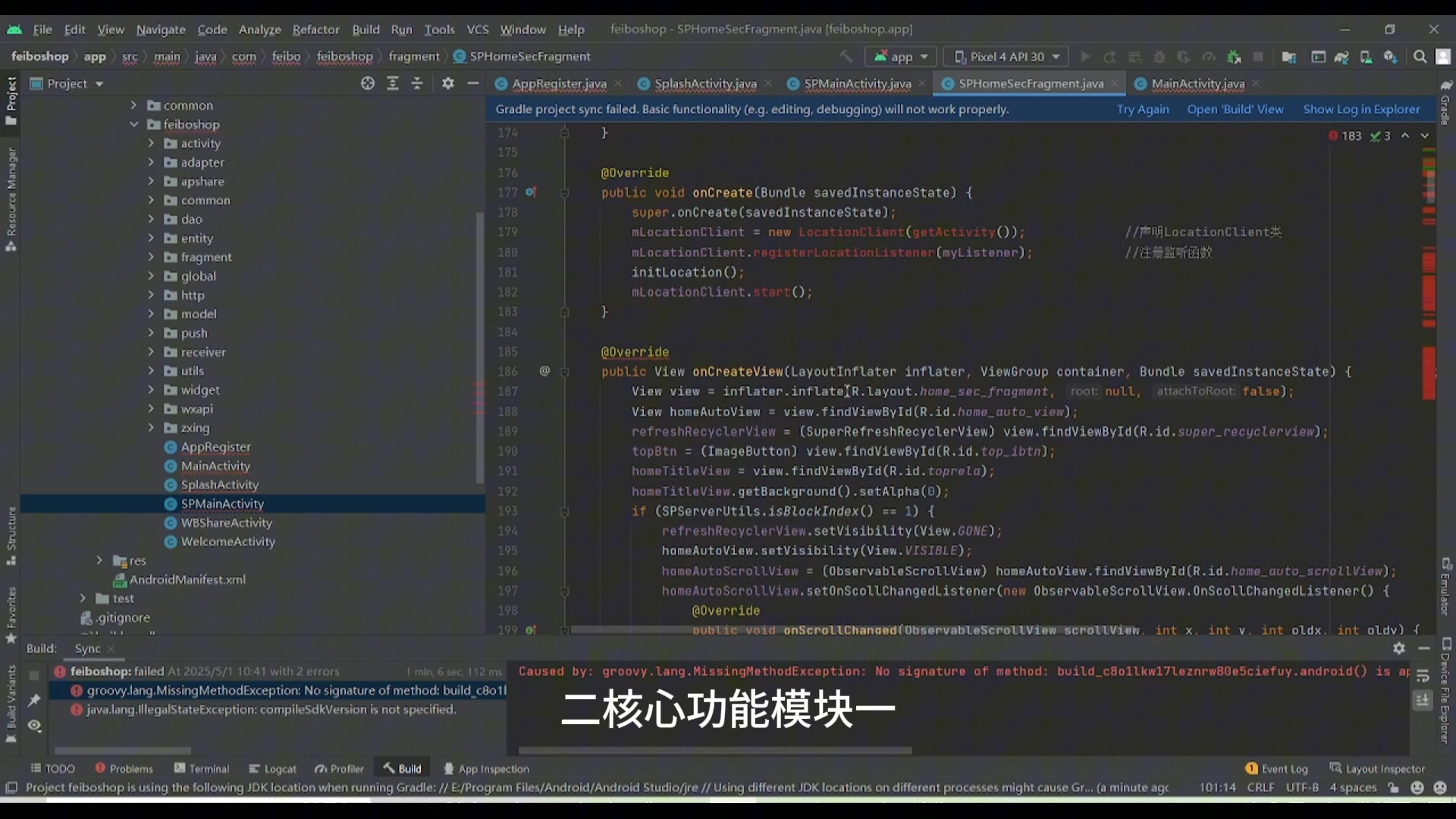Expand the activity folder

click(151, 143)
